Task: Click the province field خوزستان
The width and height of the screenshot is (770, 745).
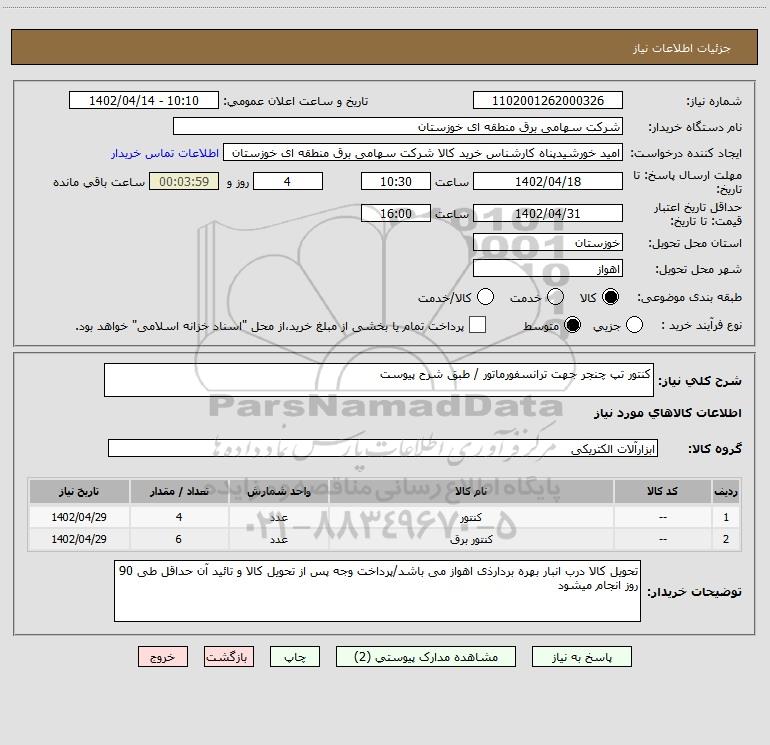Action: pyautogui.click(x=548, y=243)
